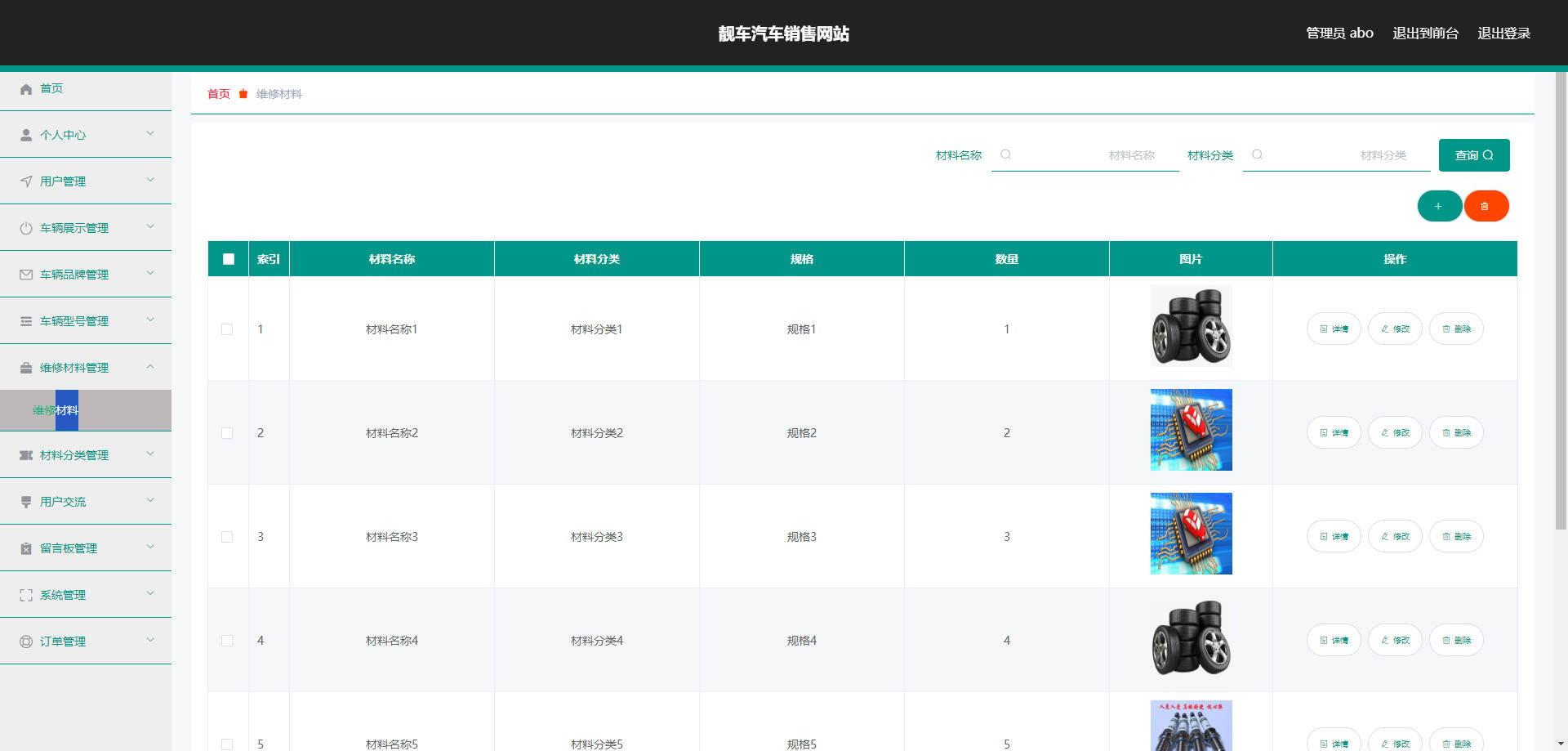Open 详情 for 材料名称1 row
This screenshot has height=751, width=1568.
click(x=1334, y=329)
